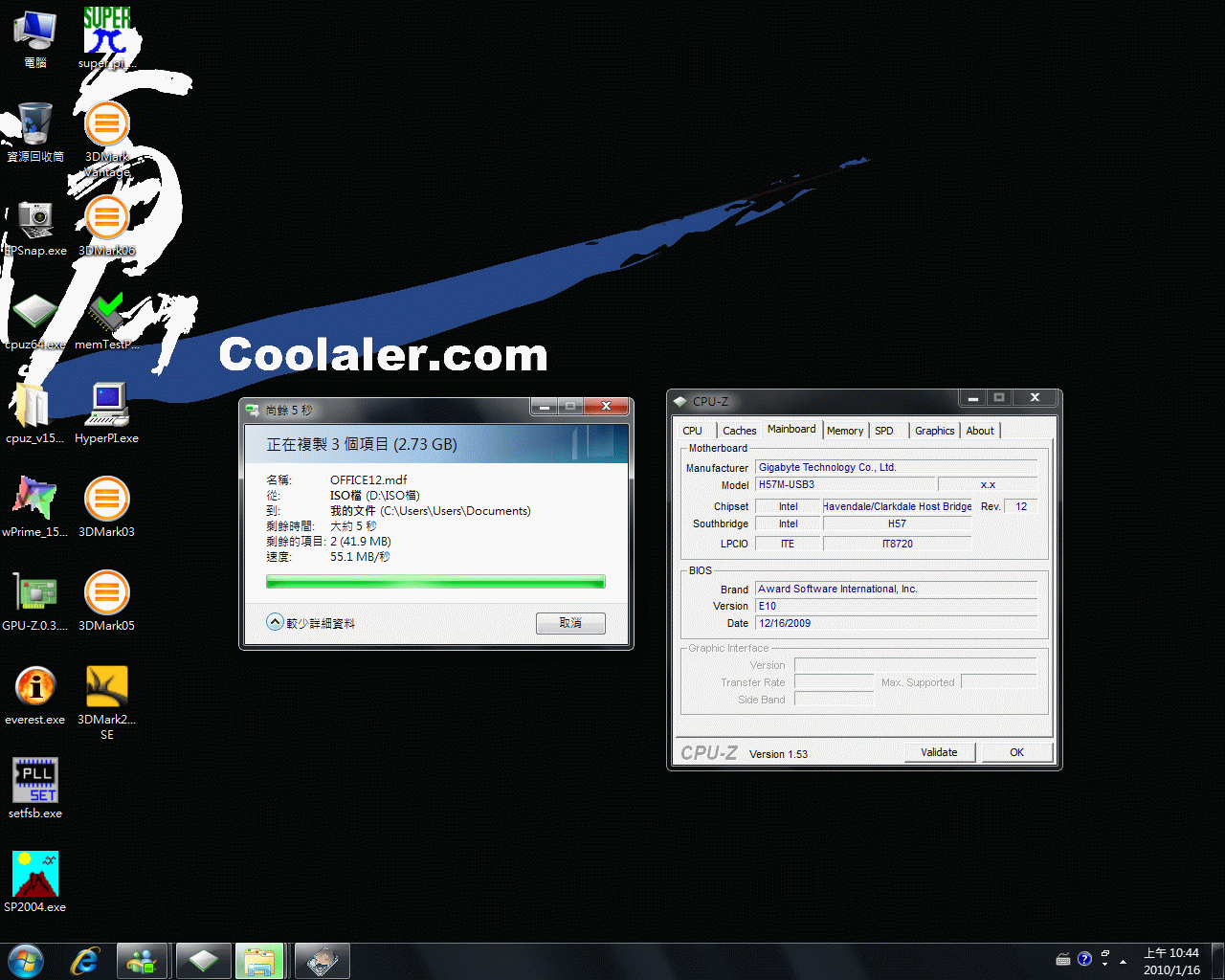The image size is (1225, 980).
Task: Click BIOS Brand Award Software International
Action: 896,589
